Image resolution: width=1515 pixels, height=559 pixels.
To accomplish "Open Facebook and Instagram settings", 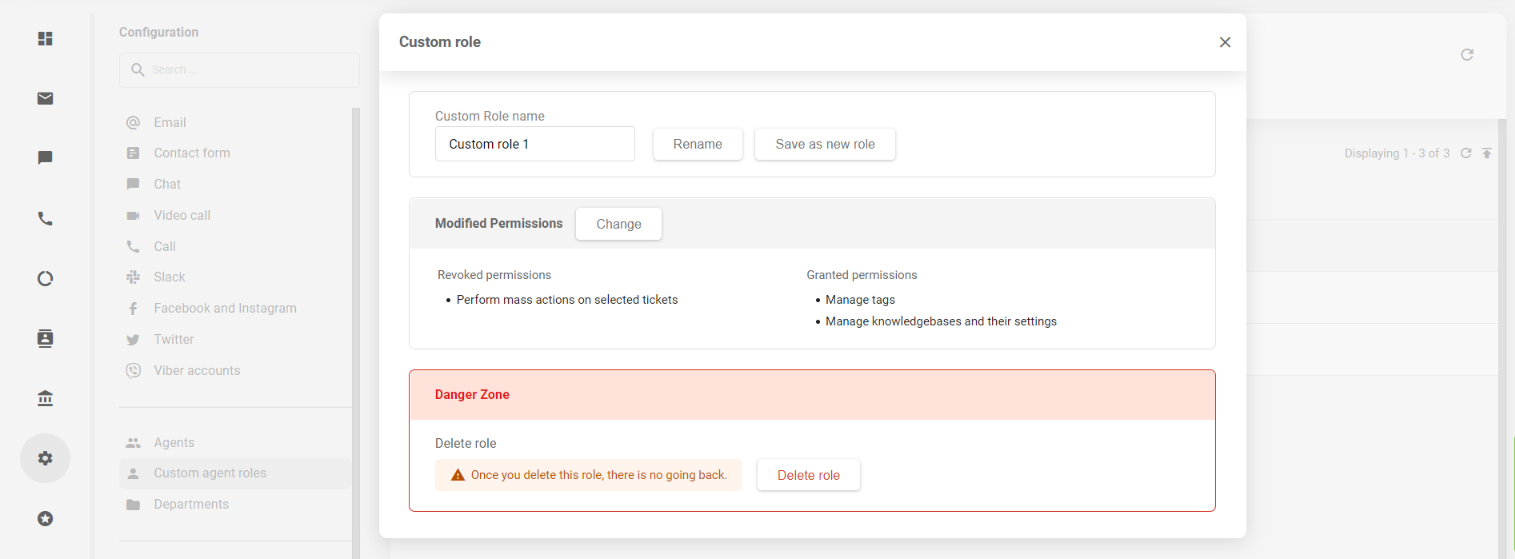I will pyautogui.click(x=225, y=308).
